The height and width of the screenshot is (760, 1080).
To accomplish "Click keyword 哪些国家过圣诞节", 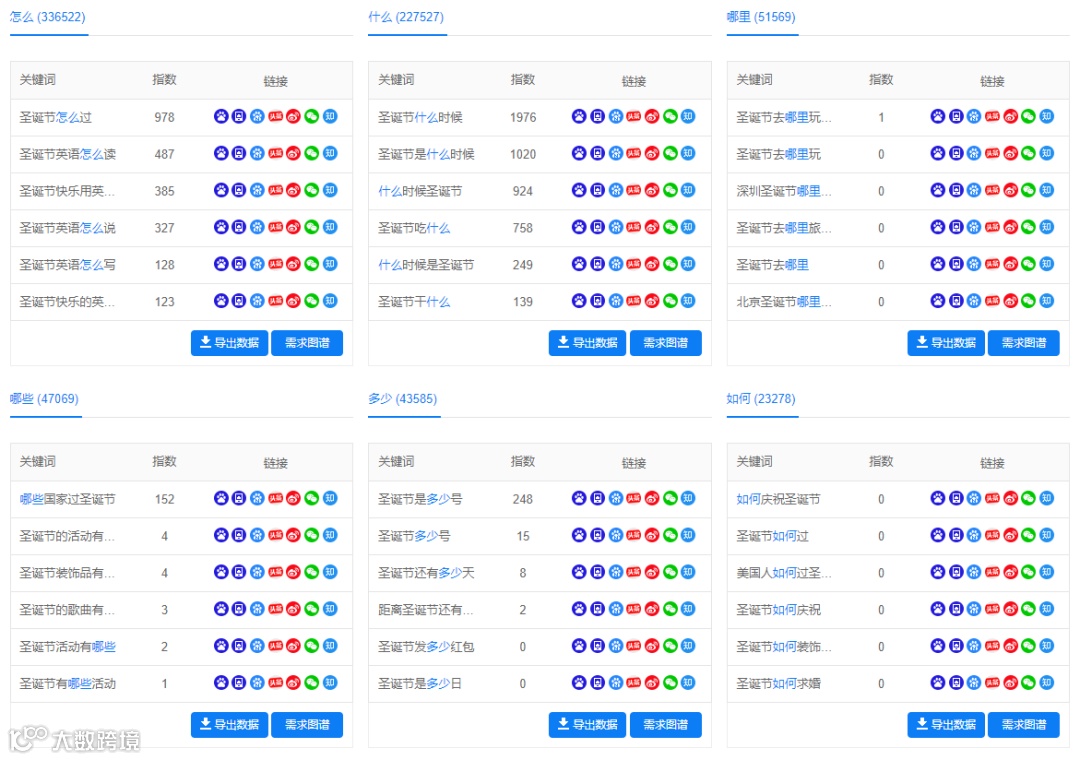I will point(68,499).
